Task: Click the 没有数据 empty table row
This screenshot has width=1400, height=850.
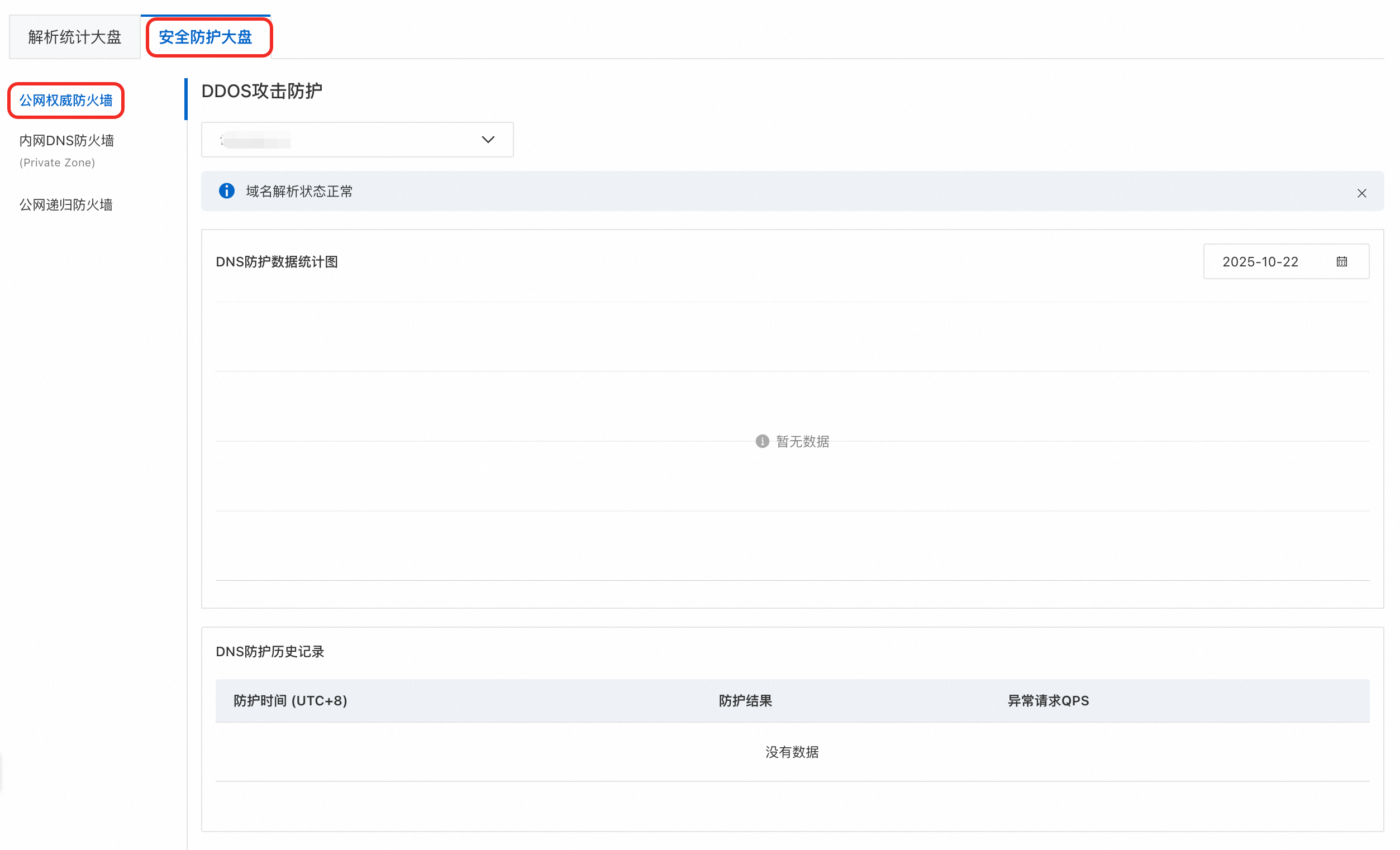Action: click(792, 752)
